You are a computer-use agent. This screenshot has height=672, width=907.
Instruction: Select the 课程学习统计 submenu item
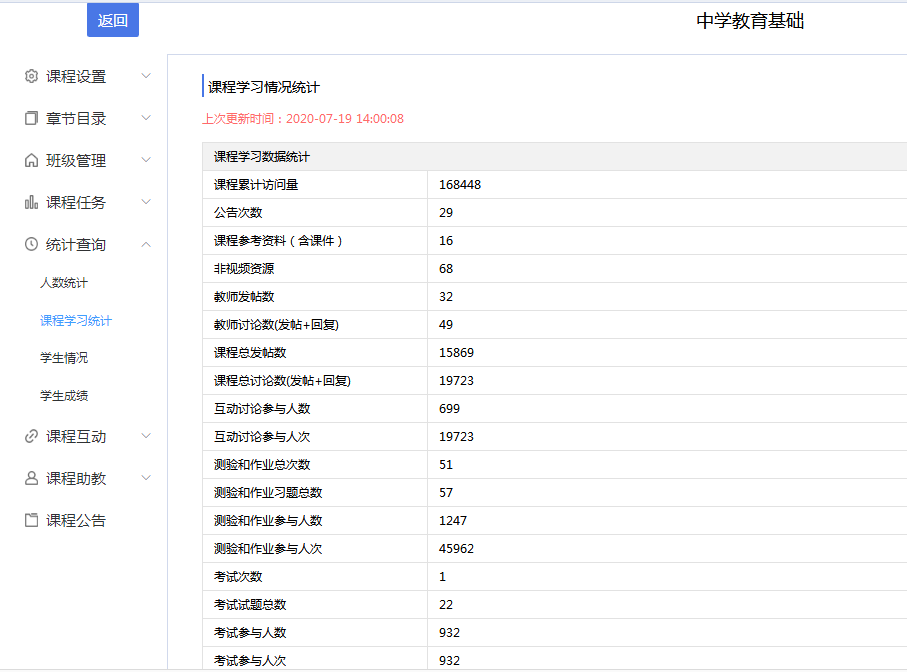click(76, 321)
